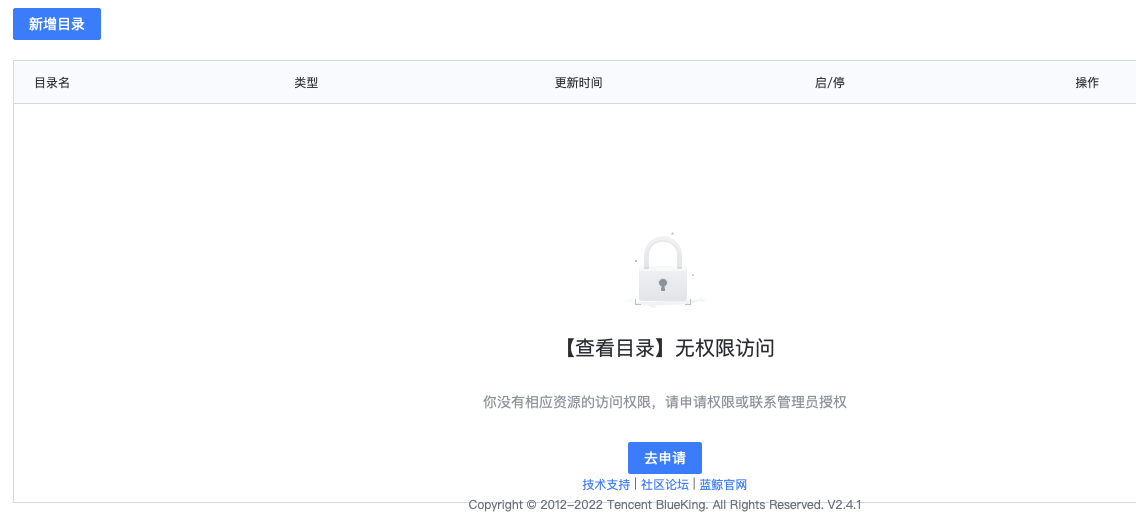1136x515 pixels.
Task: Open the 技术支持 link
Action: (x=606, y=485)
